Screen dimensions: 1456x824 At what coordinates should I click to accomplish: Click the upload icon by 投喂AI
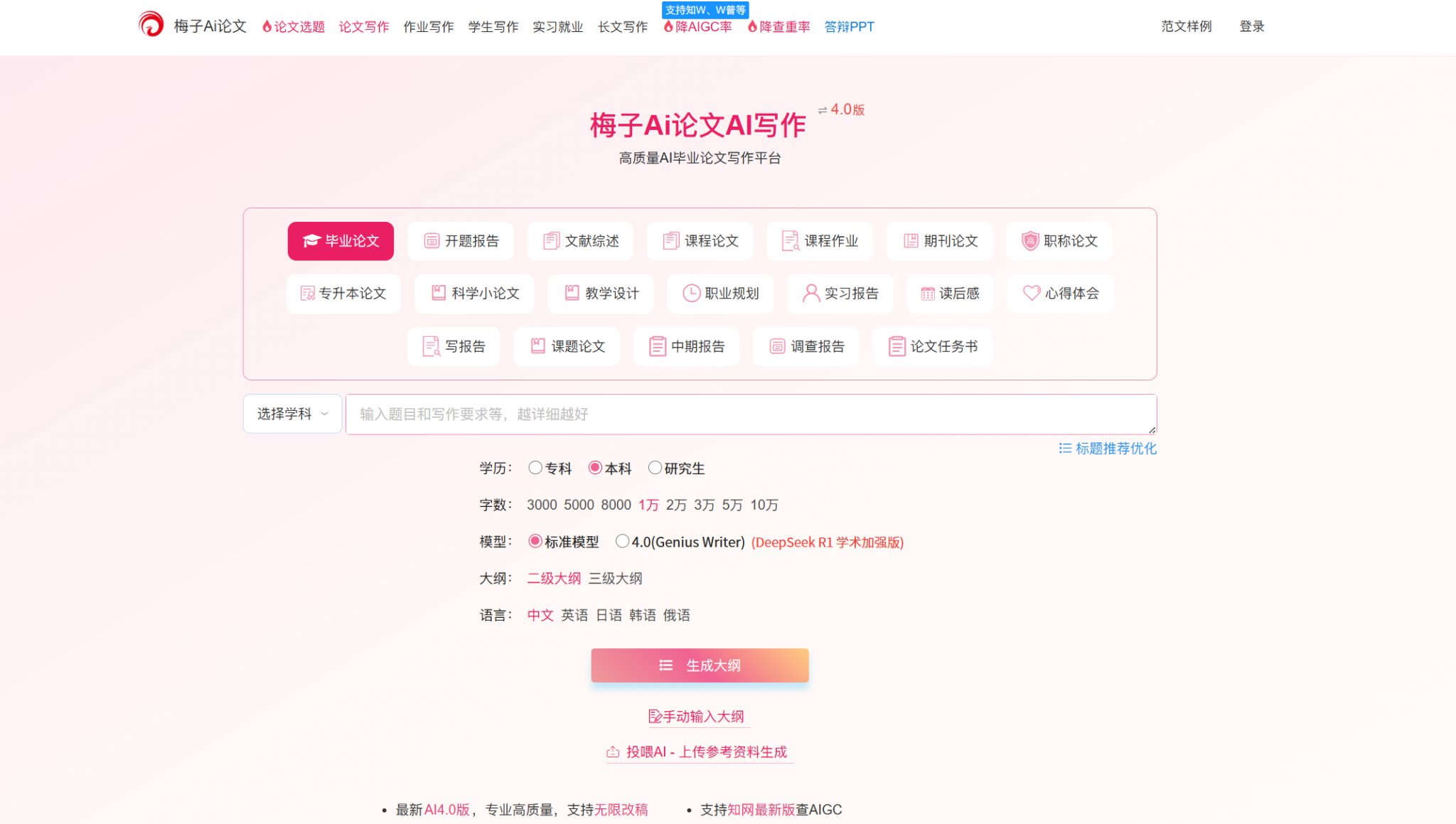coord(613,752)
